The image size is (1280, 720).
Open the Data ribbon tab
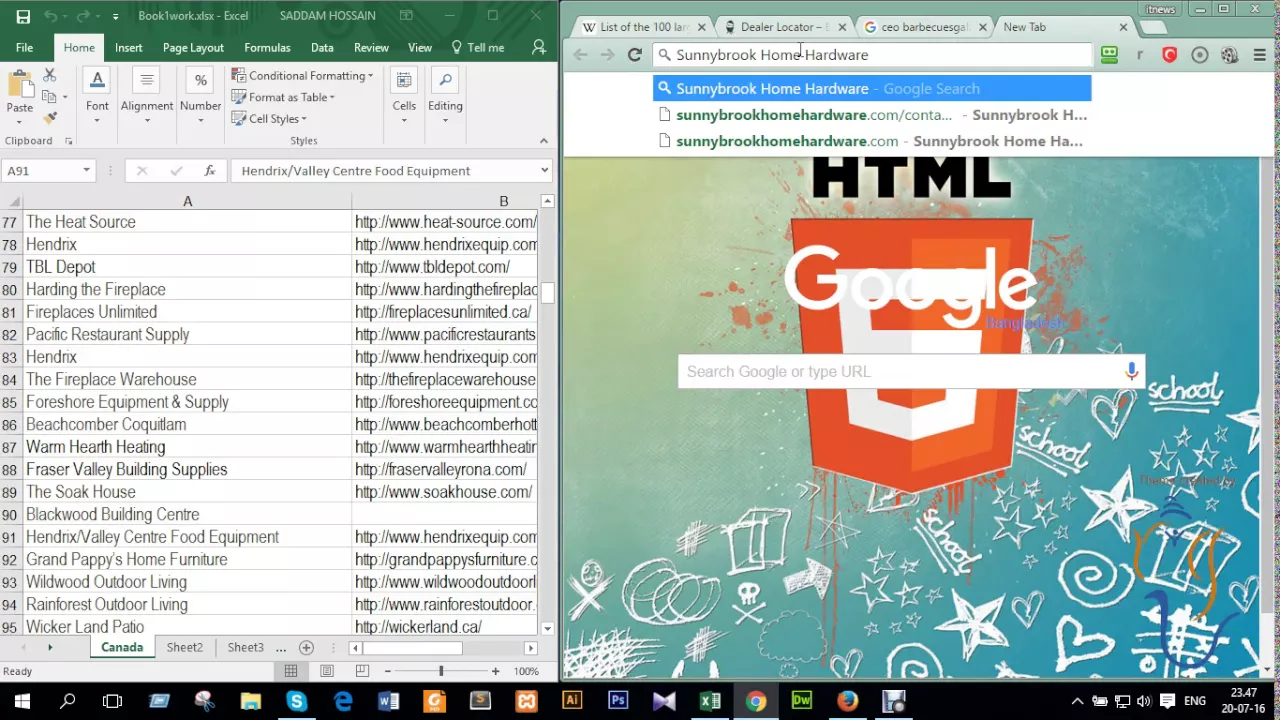(x=322, y=47)
